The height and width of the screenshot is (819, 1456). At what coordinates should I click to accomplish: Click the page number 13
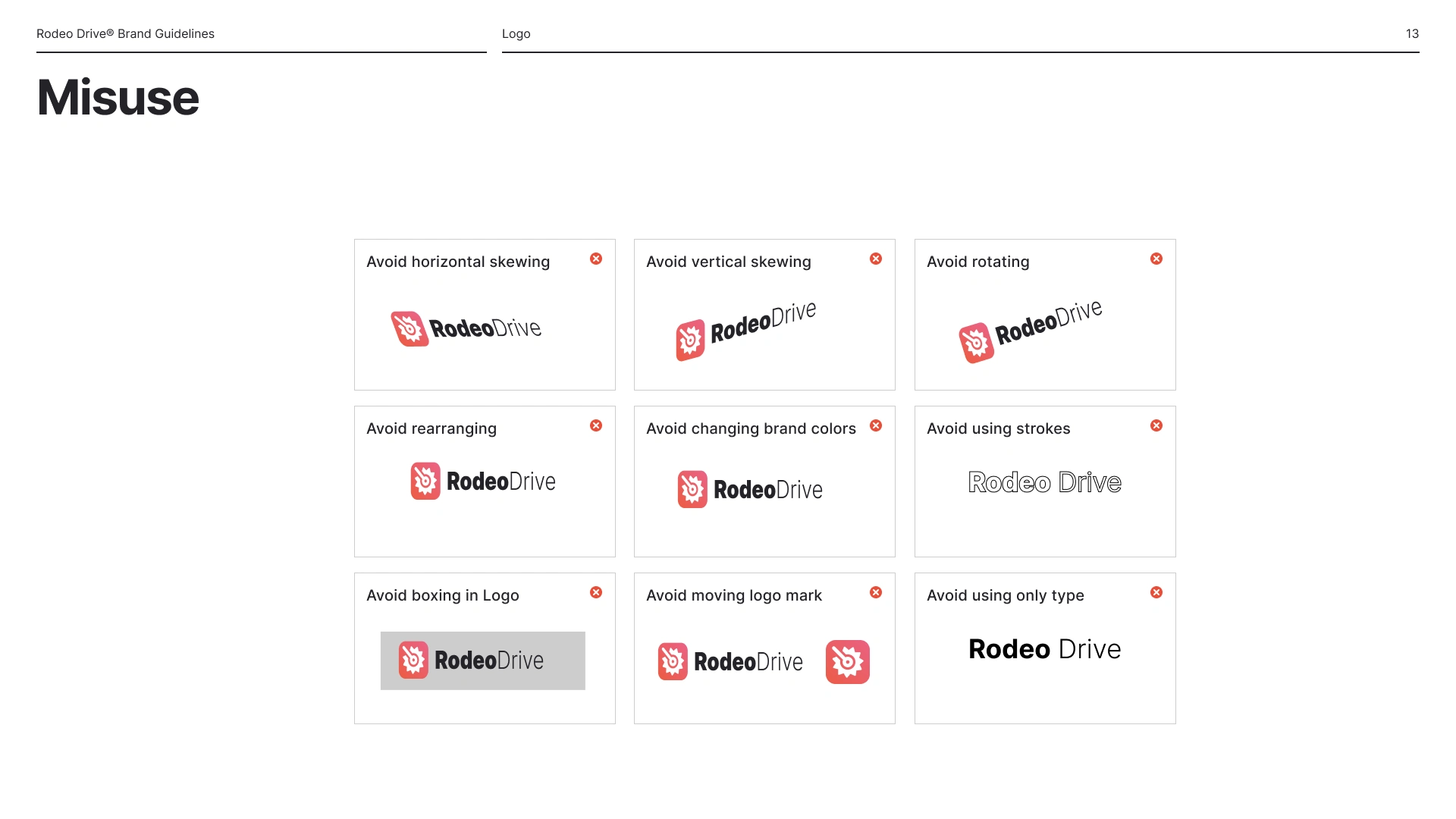point(1411,34)
